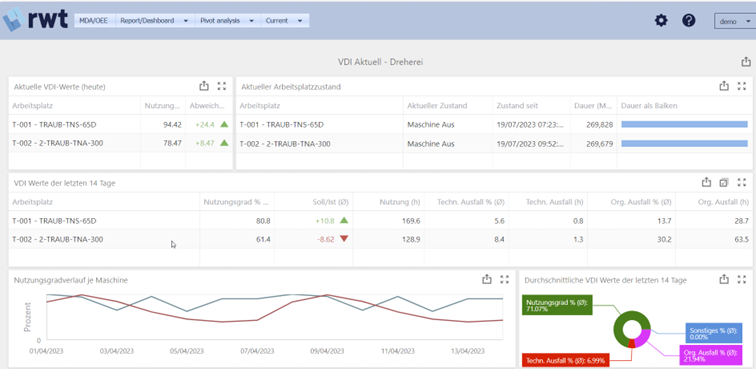Expand the Report/Dashboard dropdown menu

[154, 21]
